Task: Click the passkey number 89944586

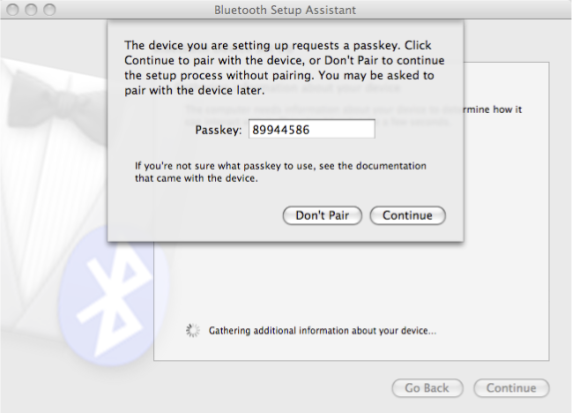Action: point(281,130)
